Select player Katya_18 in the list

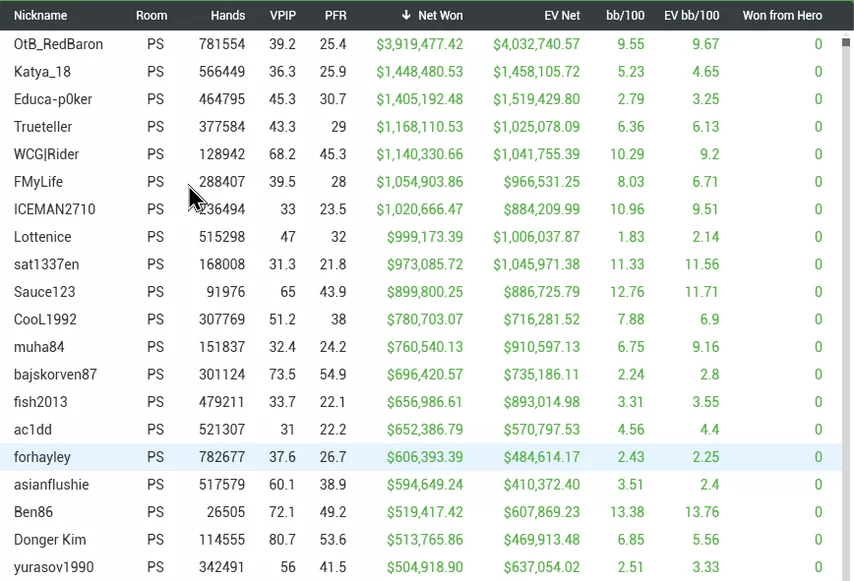tap(44, 72)
